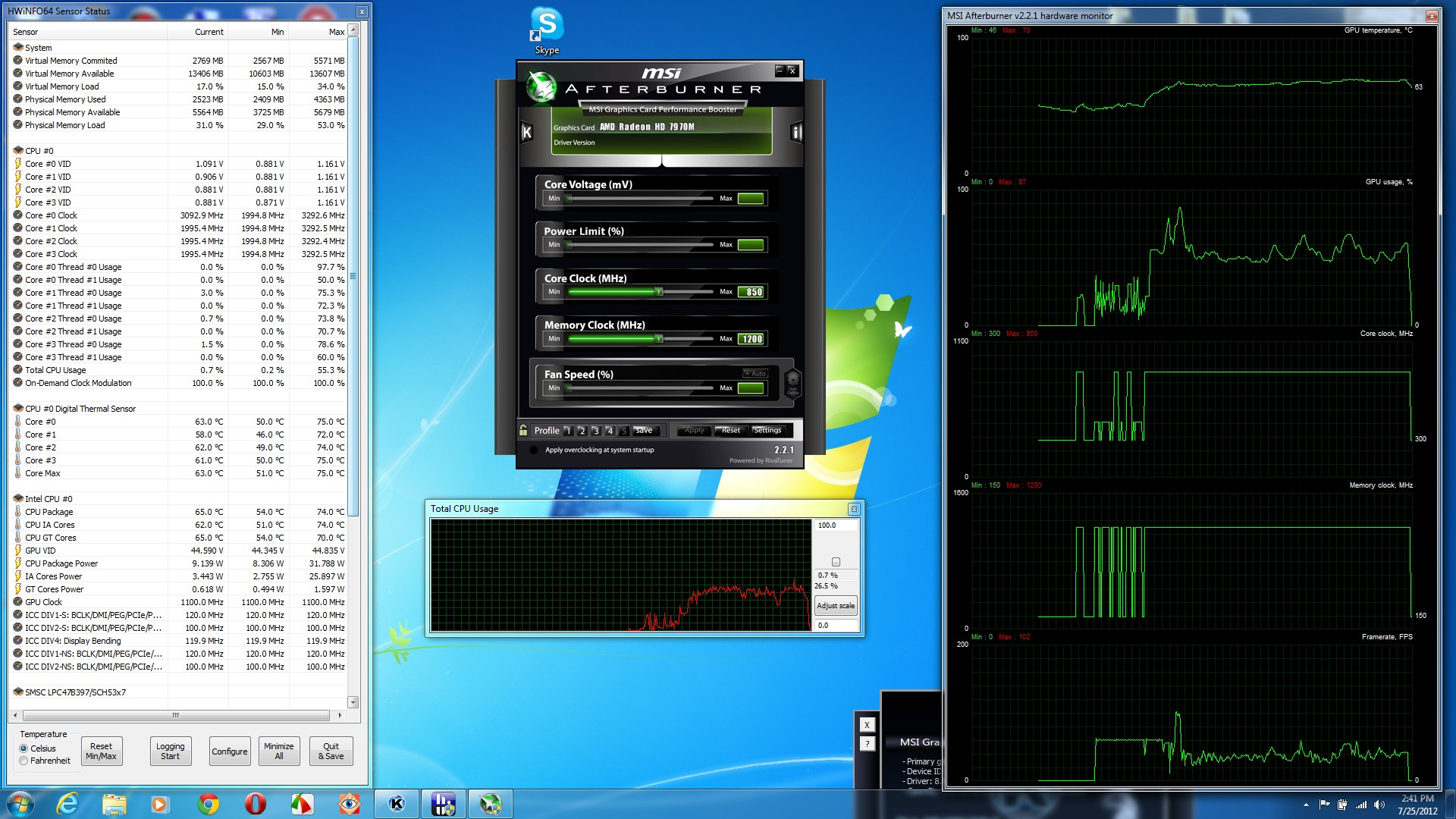Click the Core Clock slider handle
This screenshot has height=819, width=1456.
[x=658, y=291]
